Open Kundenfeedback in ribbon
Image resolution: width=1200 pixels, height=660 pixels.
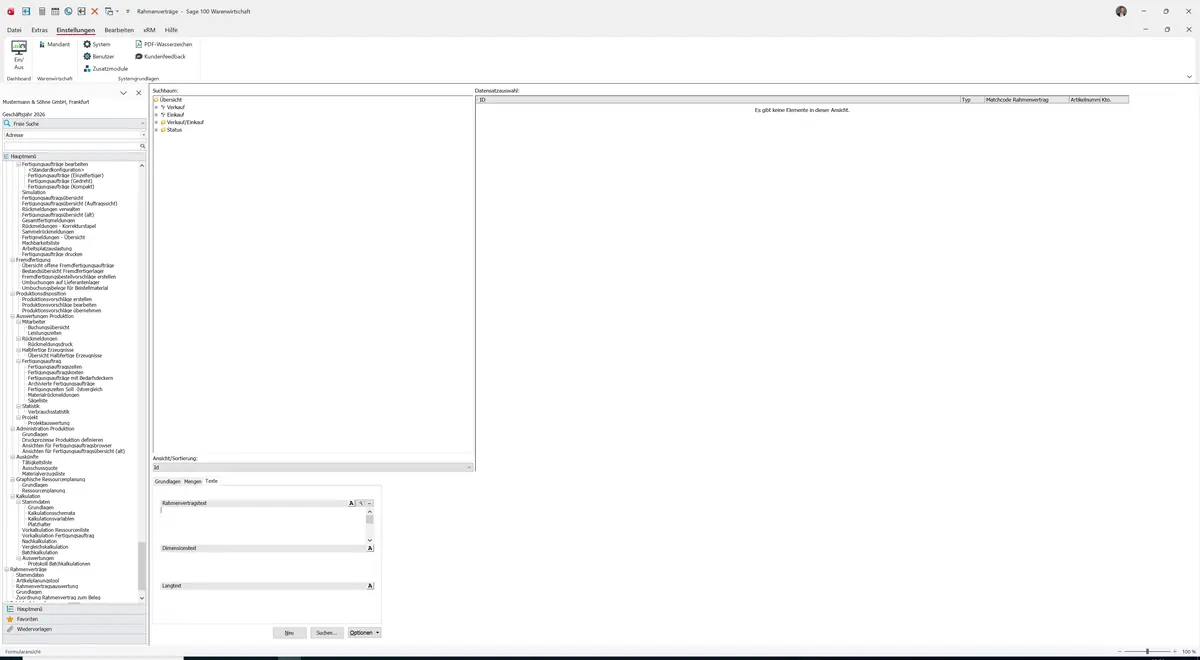pyautogui.click(x=160, y=56)
